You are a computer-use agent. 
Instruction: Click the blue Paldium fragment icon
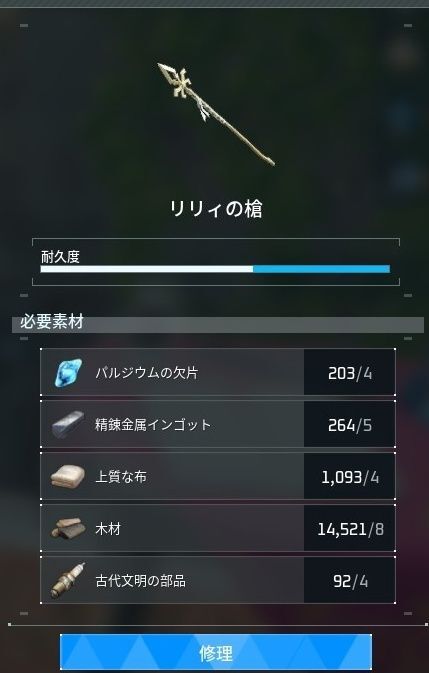click(x=68, y=372)
